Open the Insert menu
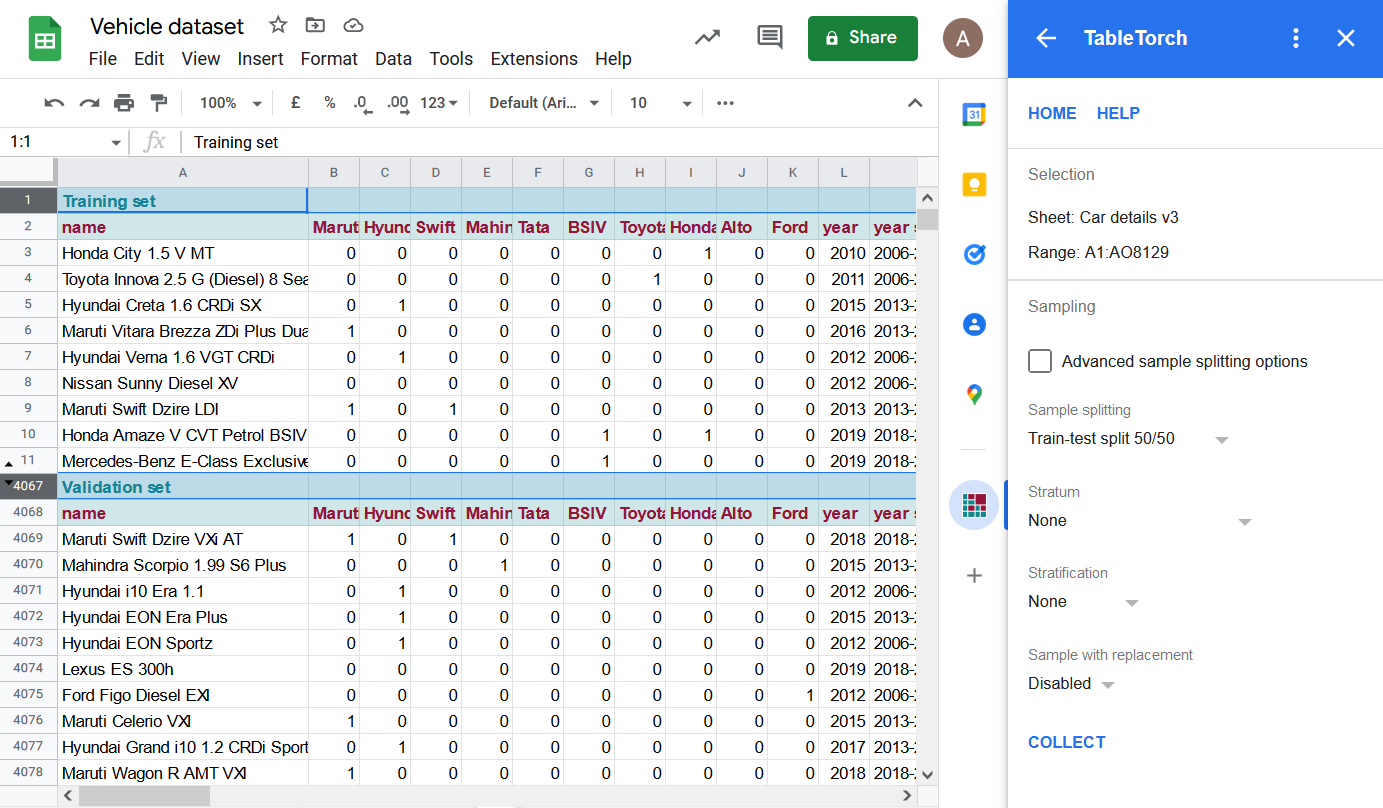1383x808 pixels. 260,59
